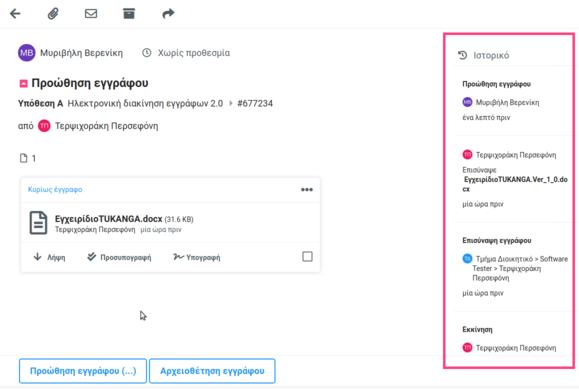The image size is (579, 389).
Task: Click the Εκκίνηση history entry title
Action: coord(477,330)
